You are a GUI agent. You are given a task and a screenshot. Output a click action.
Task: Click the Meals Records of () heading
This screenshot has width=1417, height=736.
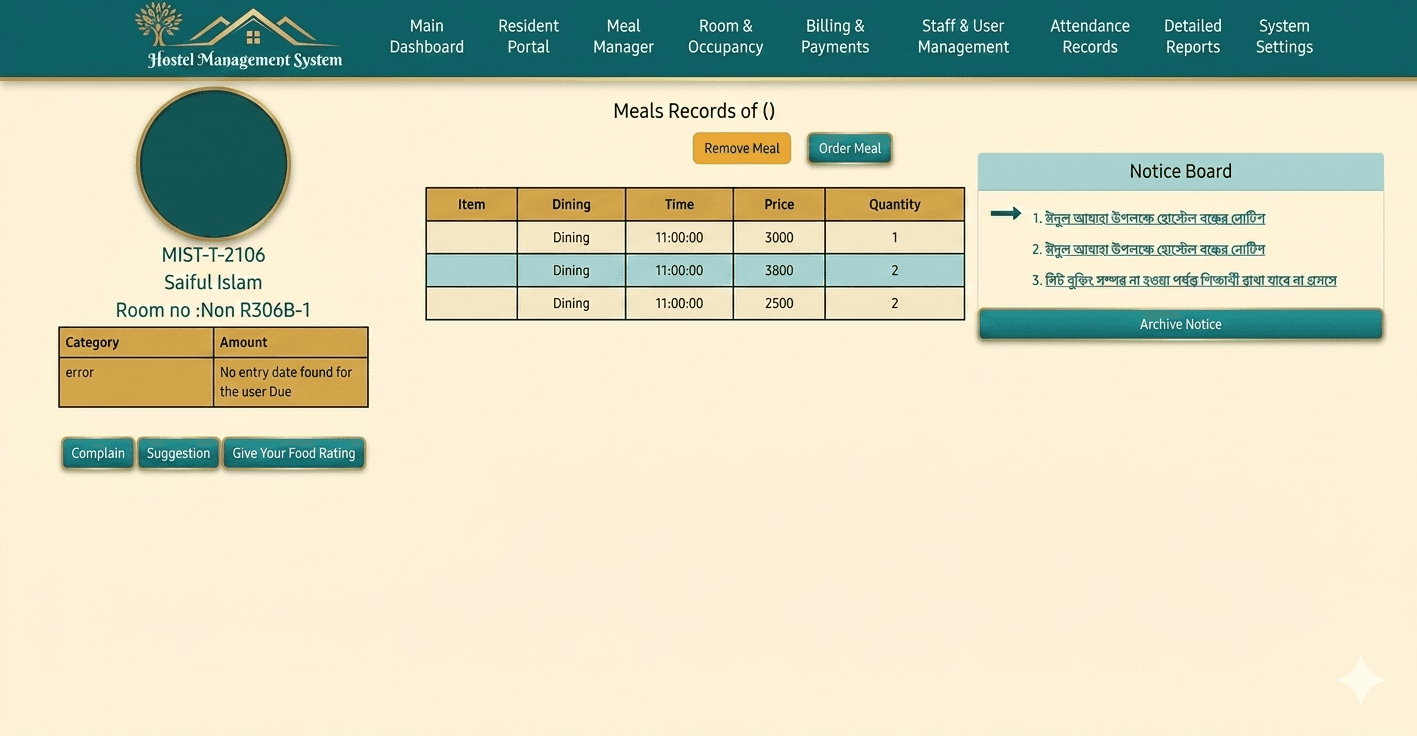[694, 111]
